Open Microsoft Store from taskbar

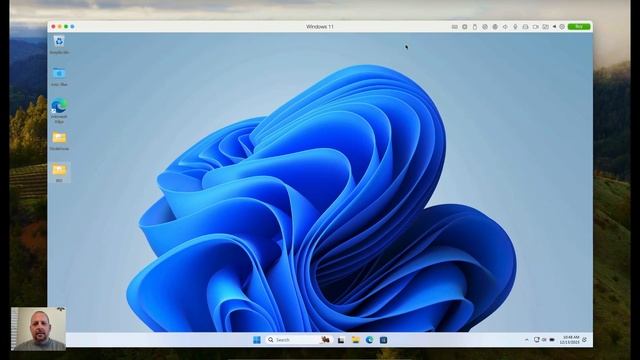point(383,340)
